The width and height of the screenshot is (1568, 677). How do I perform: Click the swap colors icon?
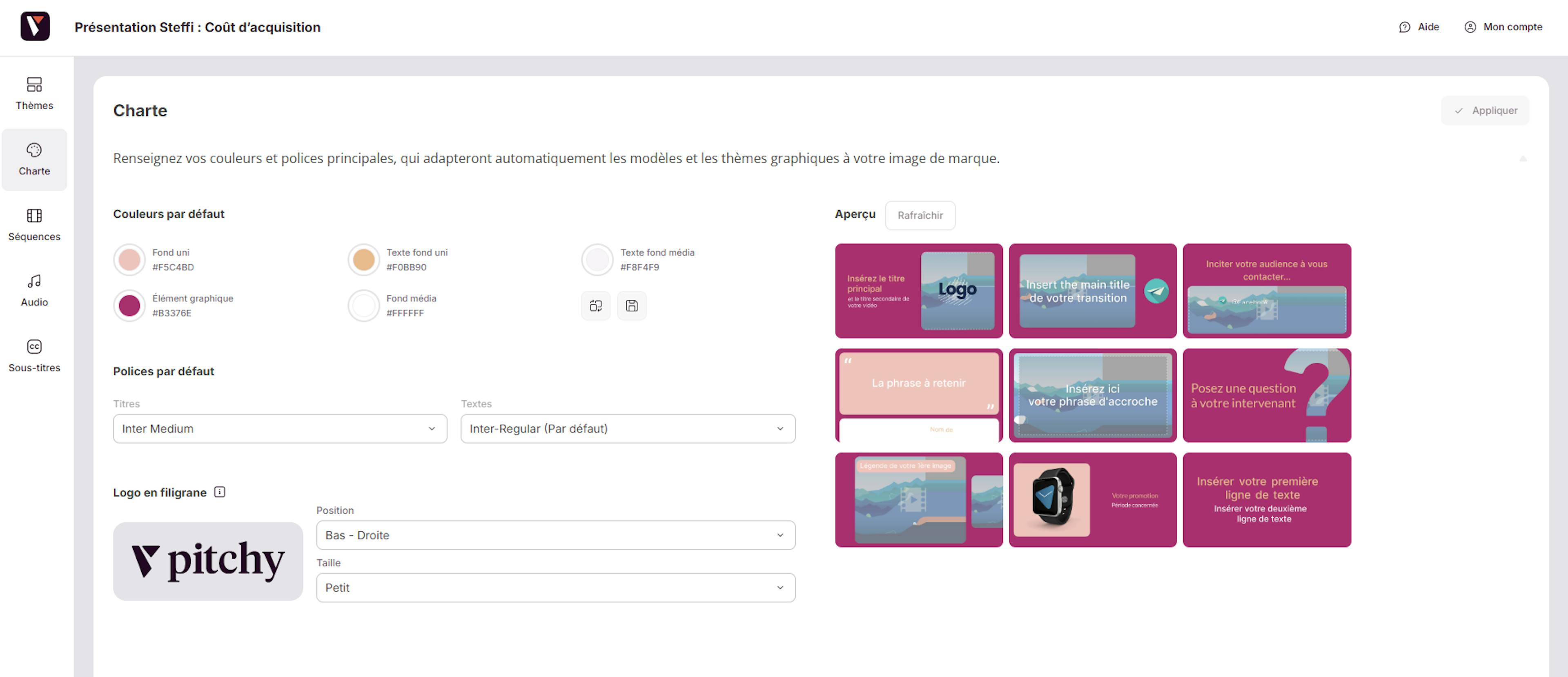(595, 305)
